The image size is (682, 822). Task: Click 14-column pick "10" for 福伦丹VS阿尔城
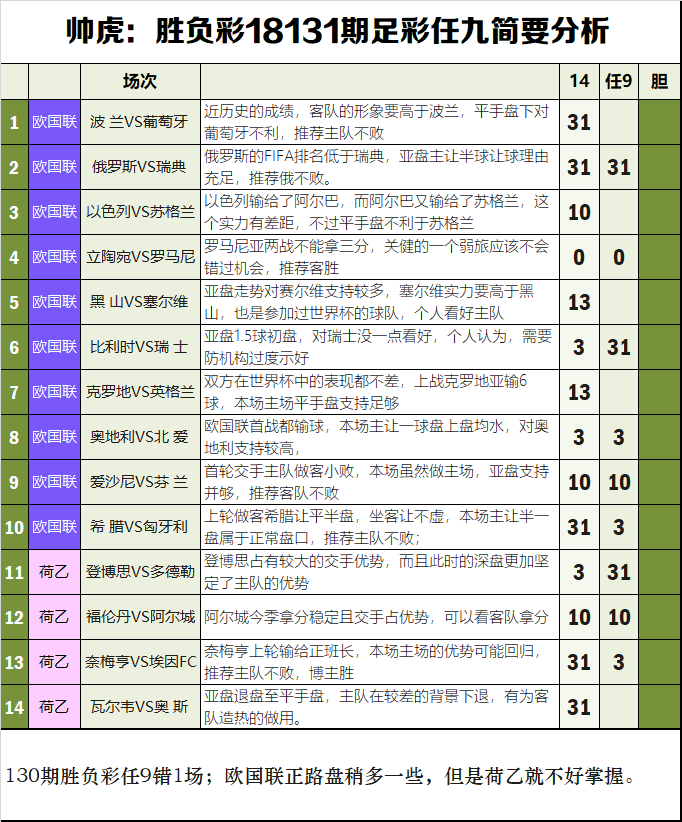pos(579,618)
